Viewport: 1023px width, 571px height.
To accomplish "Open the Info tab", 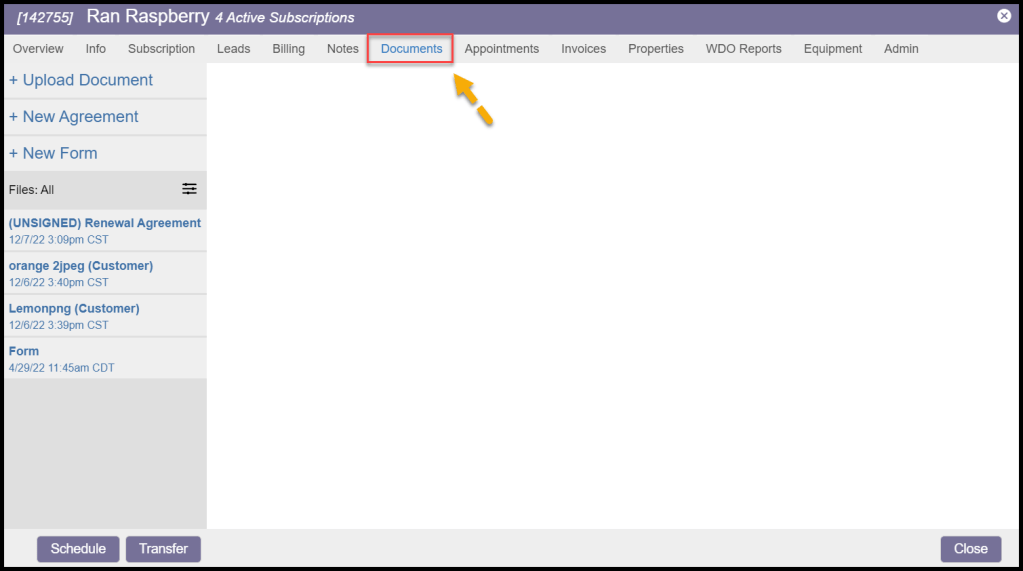I will pyautogui.click(x=96, y=49).
